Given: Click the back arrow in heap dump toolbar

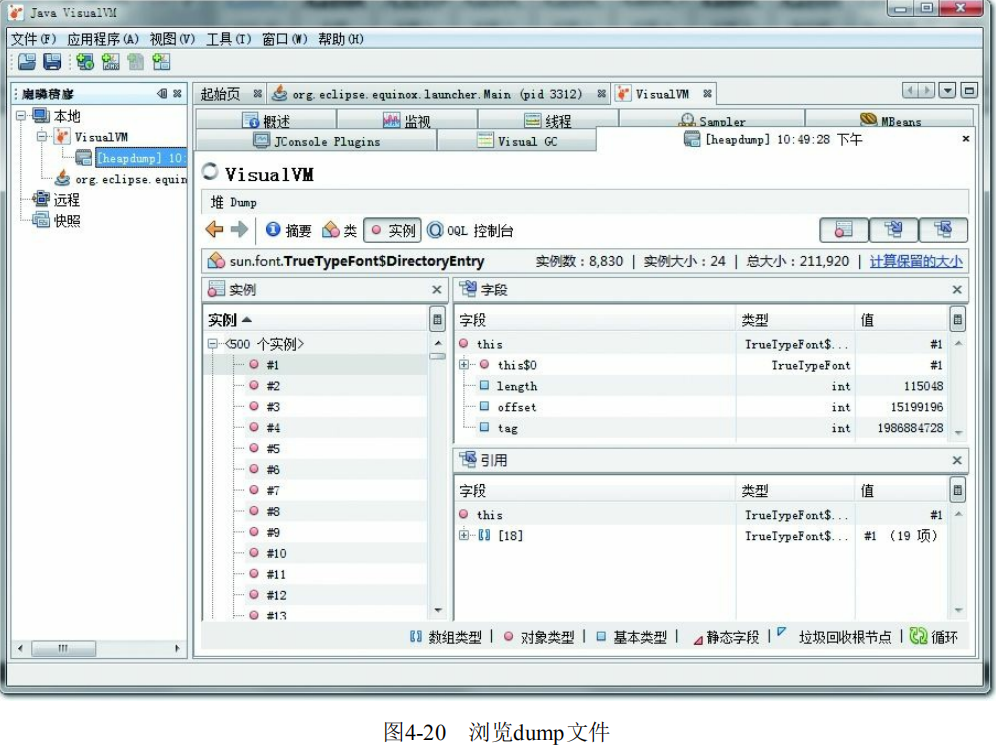Looking at the screenshot, I should 215,229.
